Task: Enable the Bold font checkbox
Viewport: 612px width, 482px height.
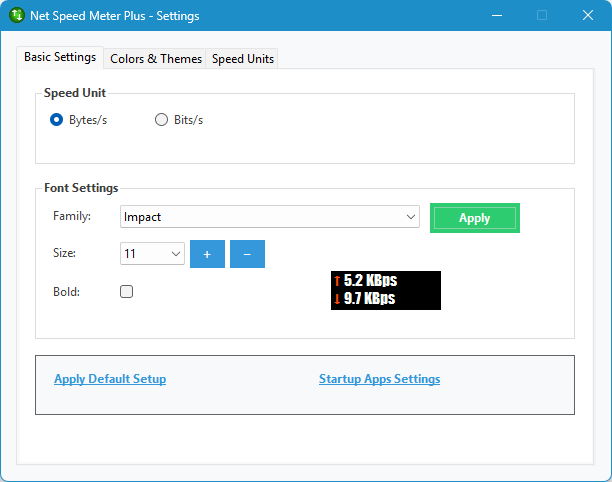Action: [126, 292]
